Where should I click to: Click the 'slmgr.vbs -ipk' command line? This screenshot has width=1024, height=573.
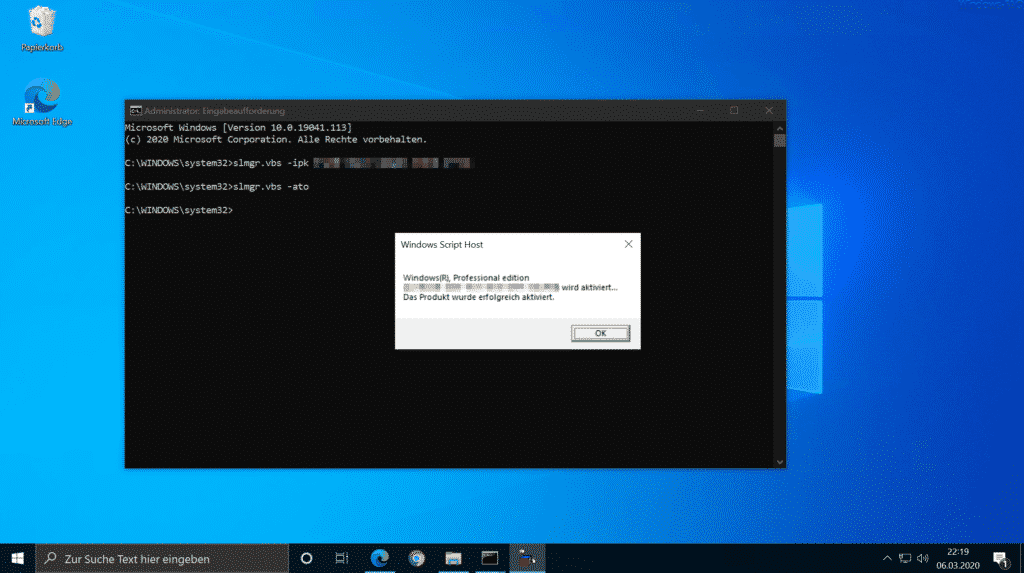click(297, 163)
